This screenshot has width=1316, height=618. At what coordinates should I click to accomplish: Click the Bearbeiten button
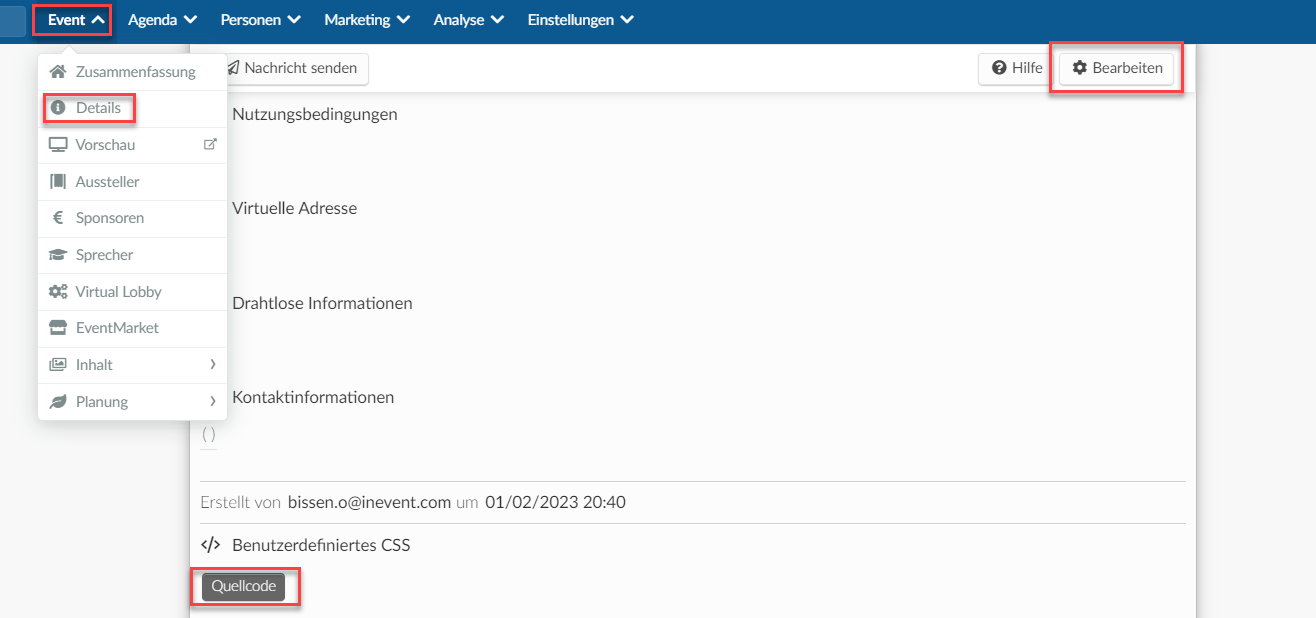click(1116, 68)
